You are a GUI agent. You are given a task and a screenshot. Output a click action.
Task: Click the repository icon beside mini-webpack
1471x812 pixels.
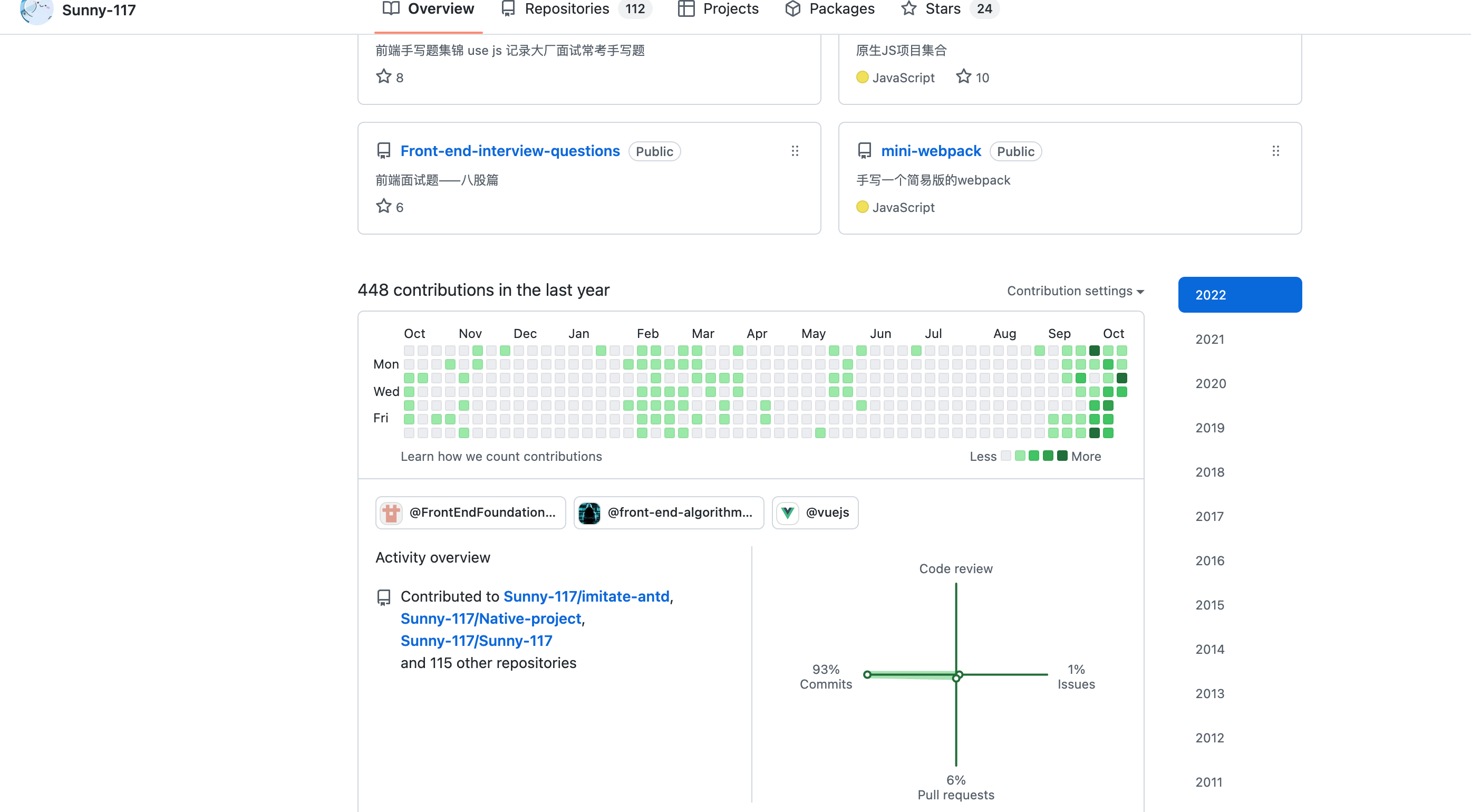(x=864, y=150)
